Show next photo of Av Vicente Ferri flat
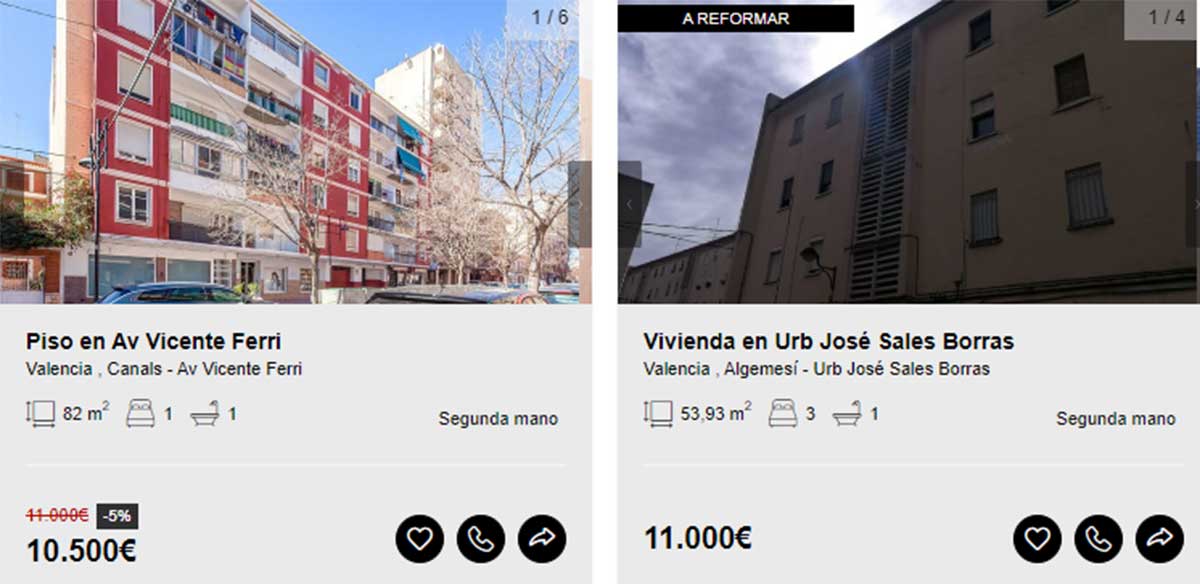 pyautogui.click(x=579, y=204)
